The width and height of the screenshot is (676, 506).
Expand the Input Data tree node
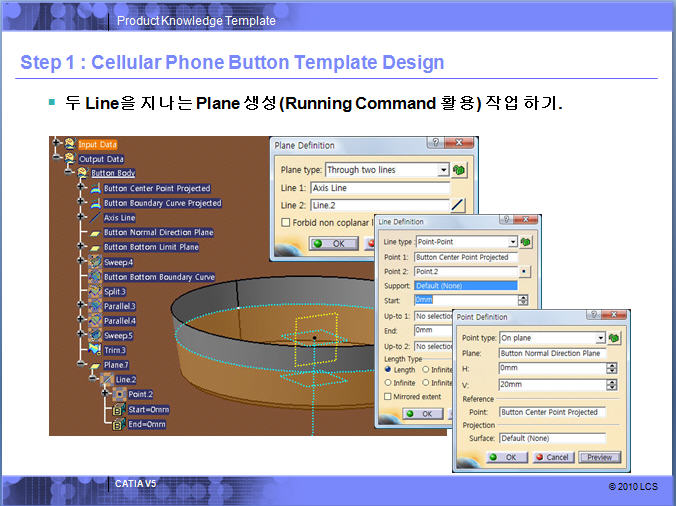(58, 144)
